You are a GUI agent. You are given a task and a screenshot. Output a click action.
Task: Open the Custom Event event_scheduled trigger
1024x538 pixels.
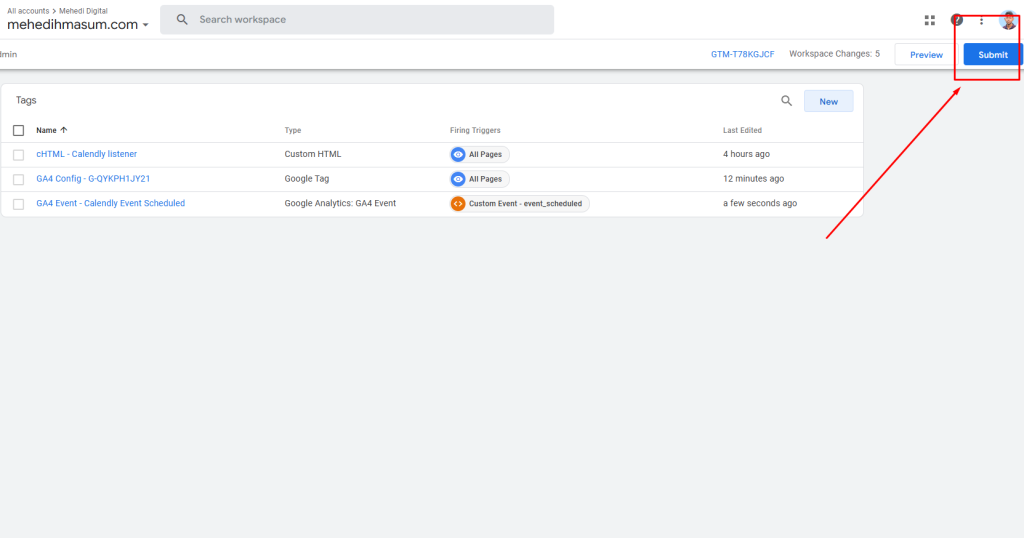[x=520, y=204]
